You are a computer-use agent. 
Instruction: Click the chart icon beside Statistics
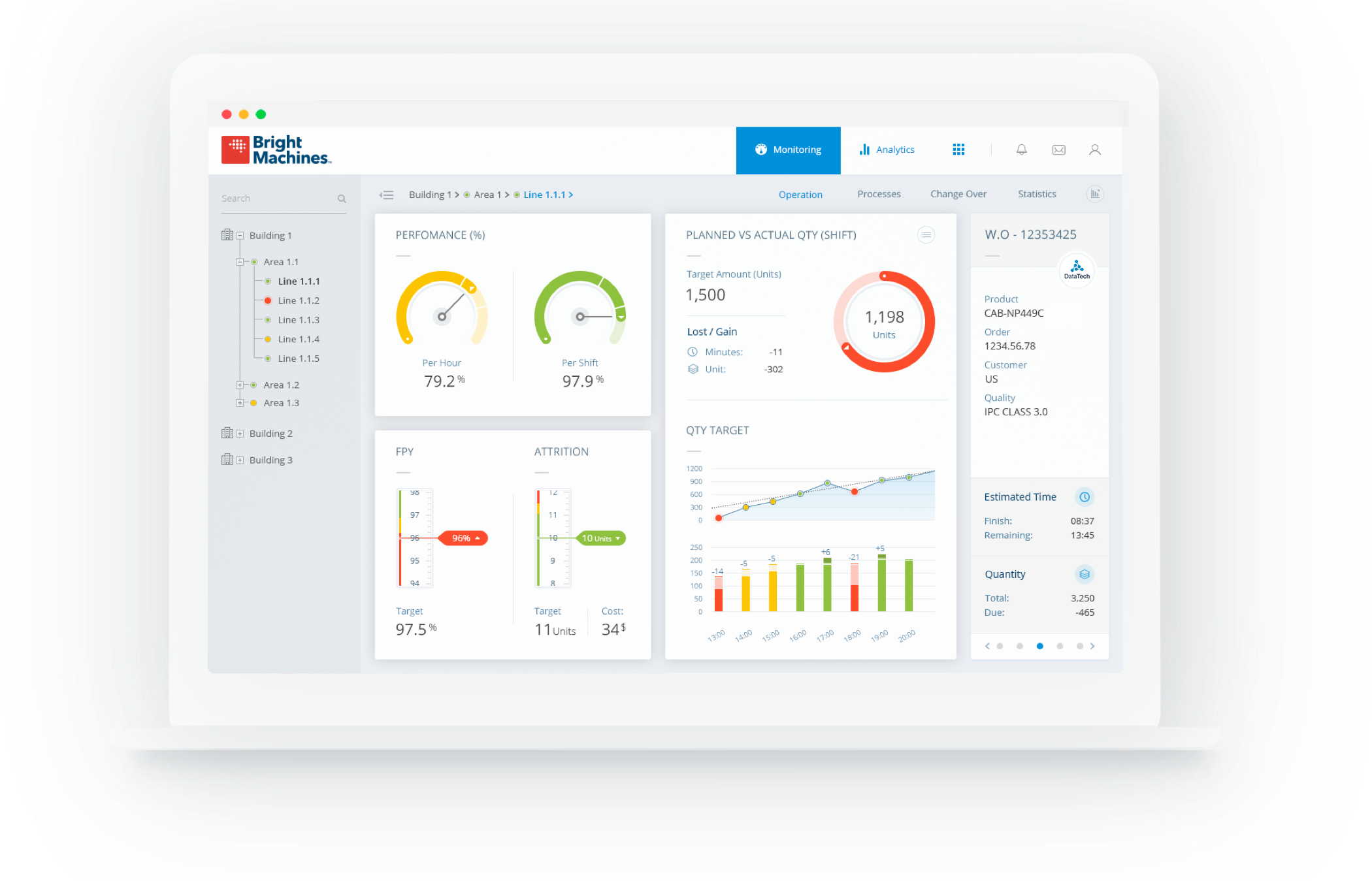(x=1095, y=194)
